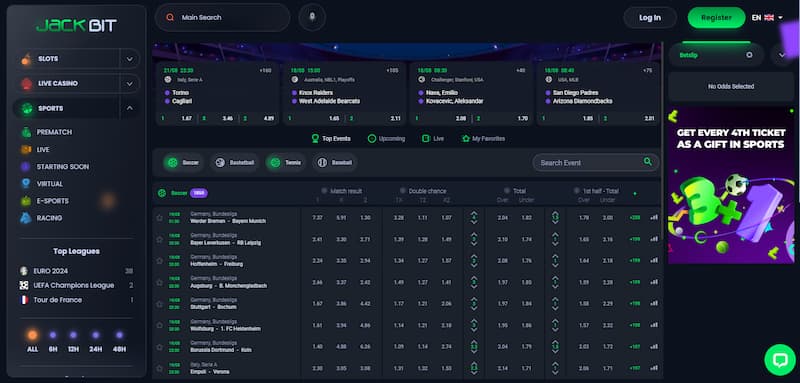The height and width of the screenshot is (383, 800).
Task: Click the microphone voice search icon
Action: [312, 17]
